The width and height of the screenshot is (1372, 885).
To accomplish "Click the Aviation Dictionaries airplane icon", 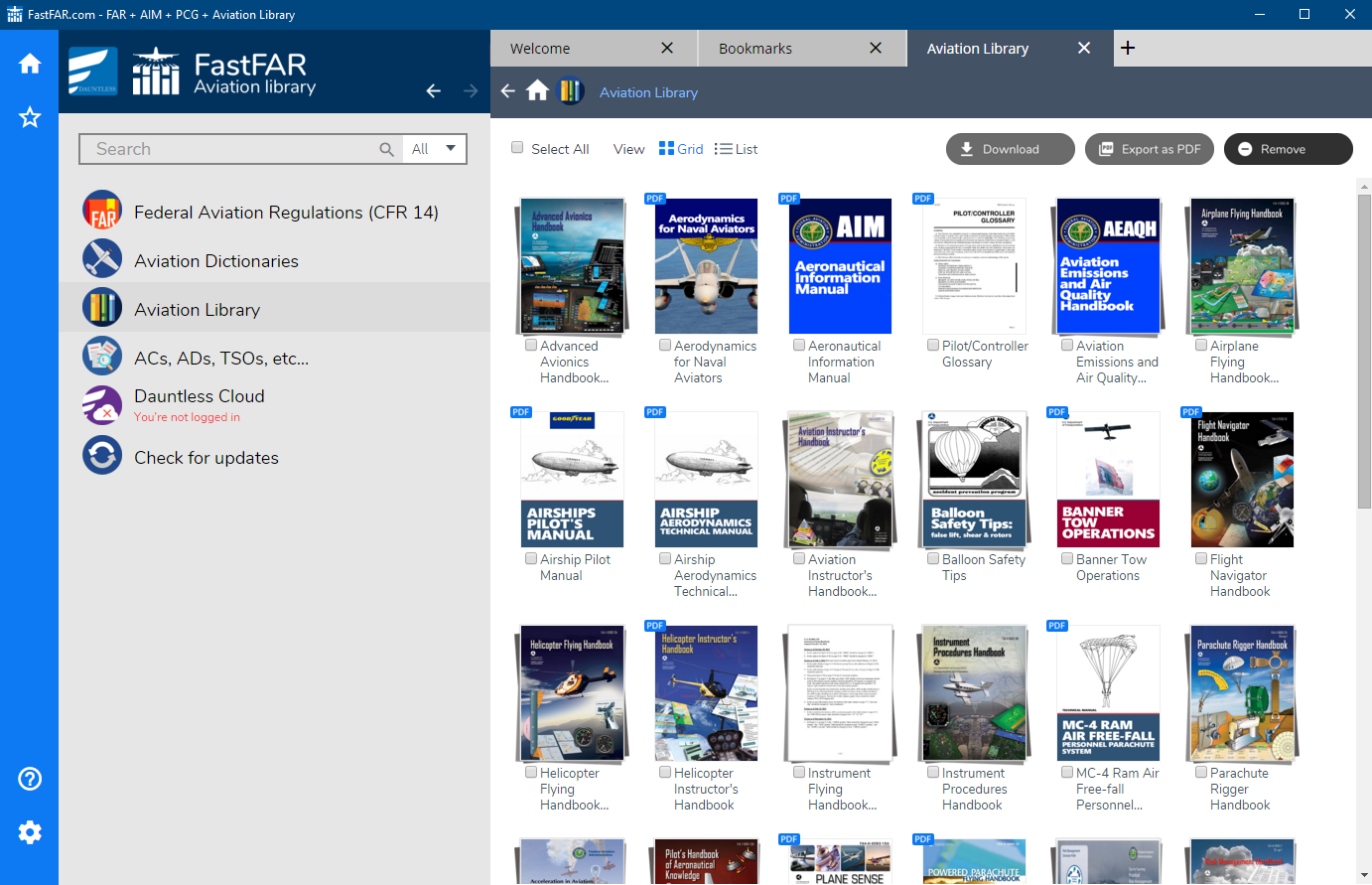I will 102,260.
